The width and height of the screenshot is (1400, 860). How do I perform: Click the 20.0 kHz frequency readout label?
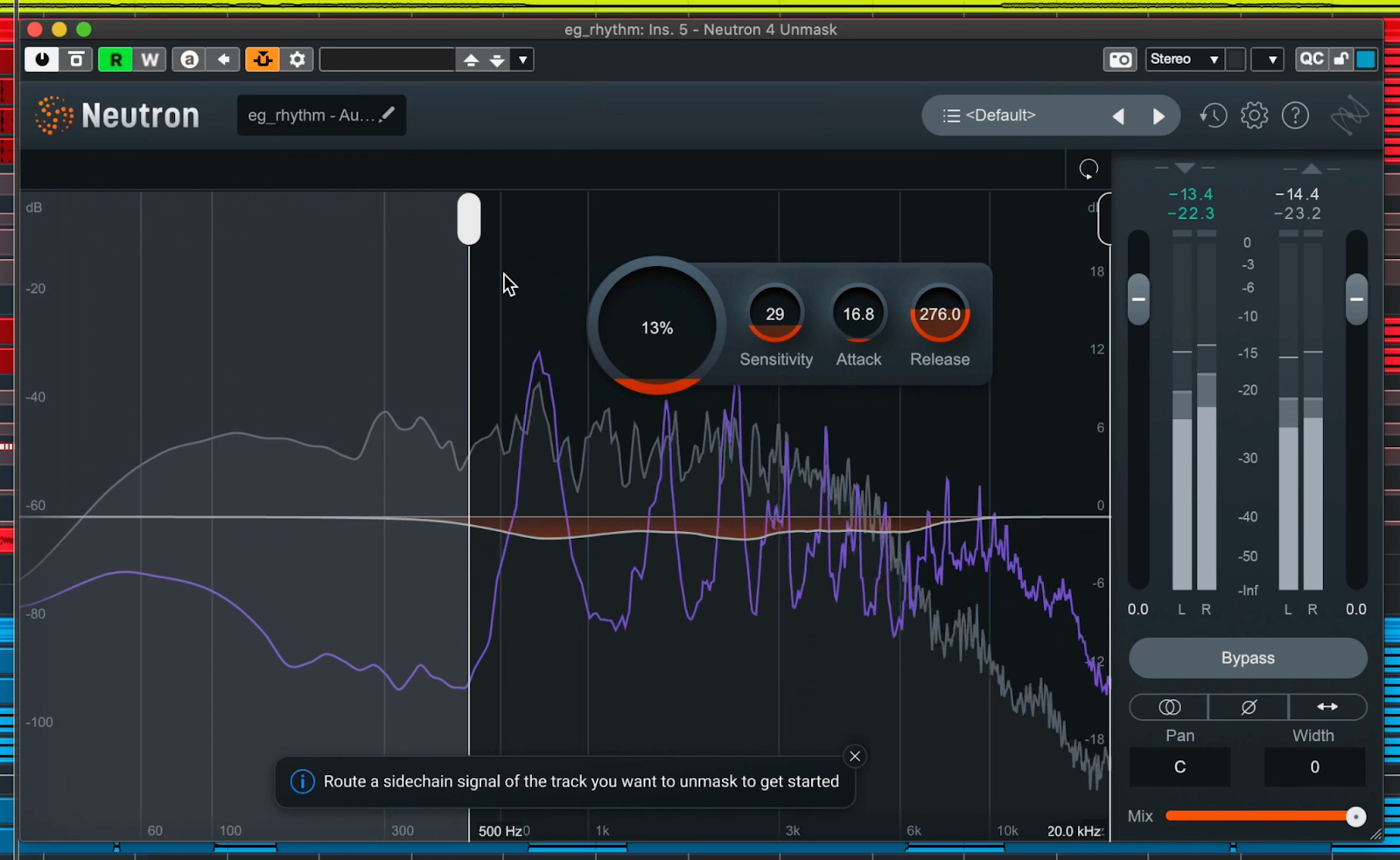click(1074, 831)
